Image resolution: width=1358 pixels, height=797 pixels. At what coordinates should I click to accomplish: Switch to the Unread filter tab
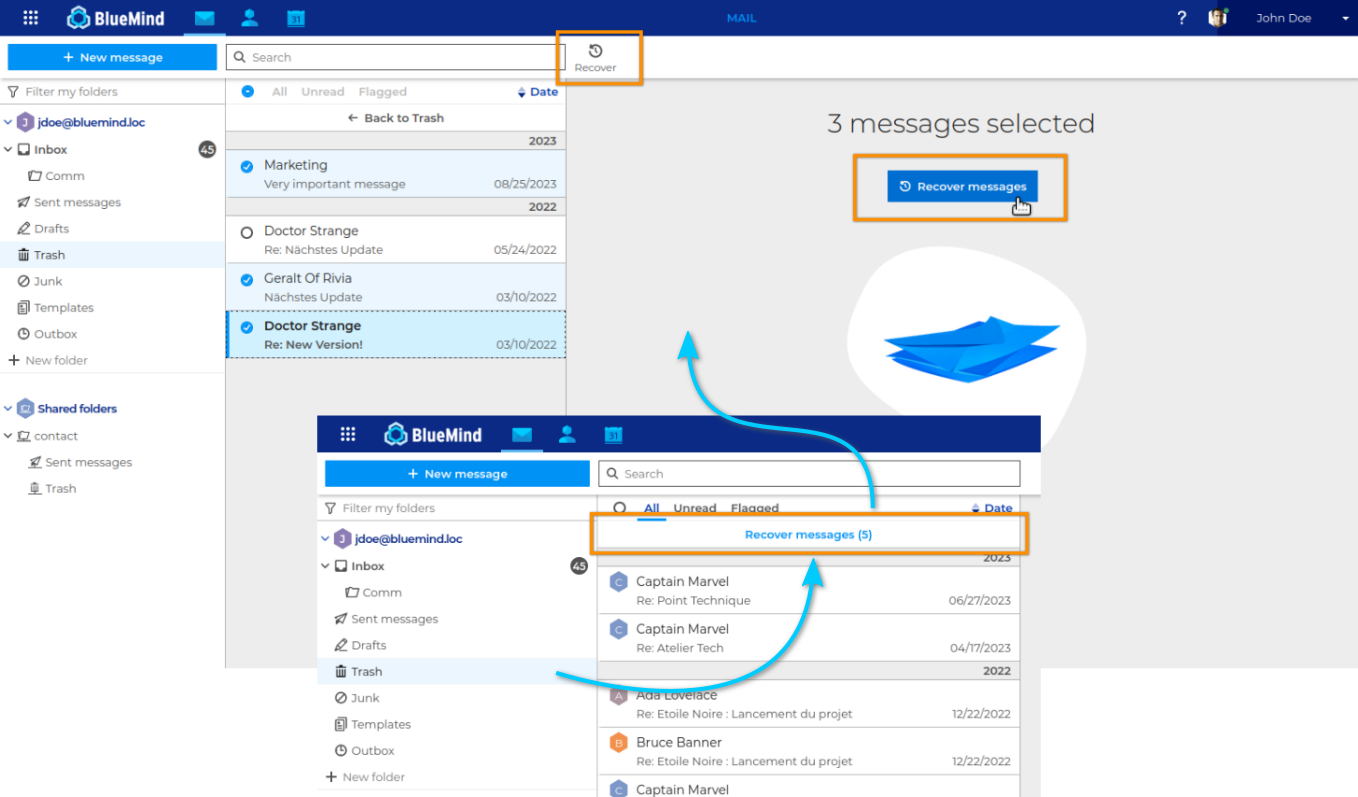pos(322,92)
